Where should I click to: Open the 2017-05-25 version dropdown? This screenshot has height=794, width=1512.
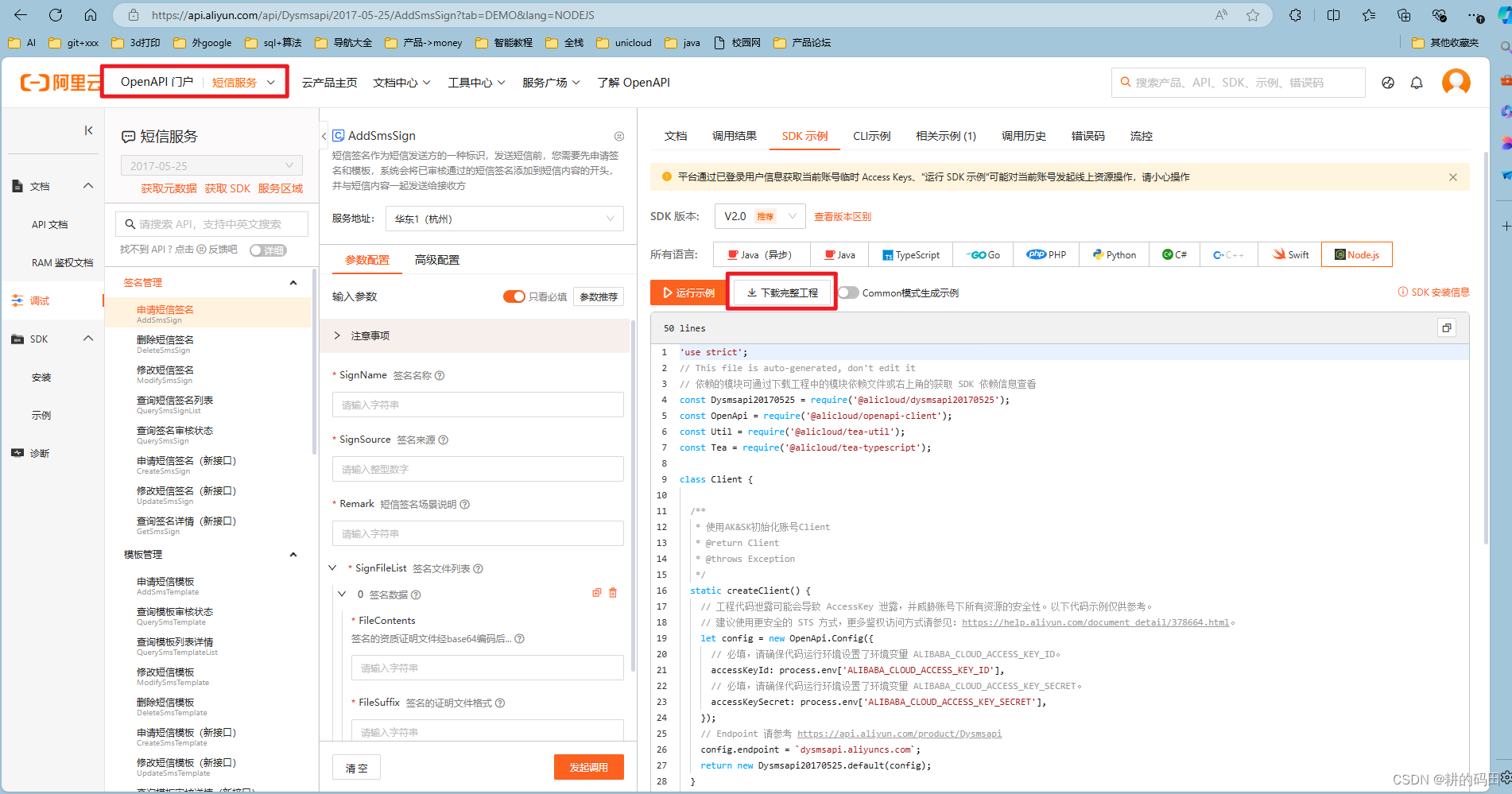(x=211, y=165)
